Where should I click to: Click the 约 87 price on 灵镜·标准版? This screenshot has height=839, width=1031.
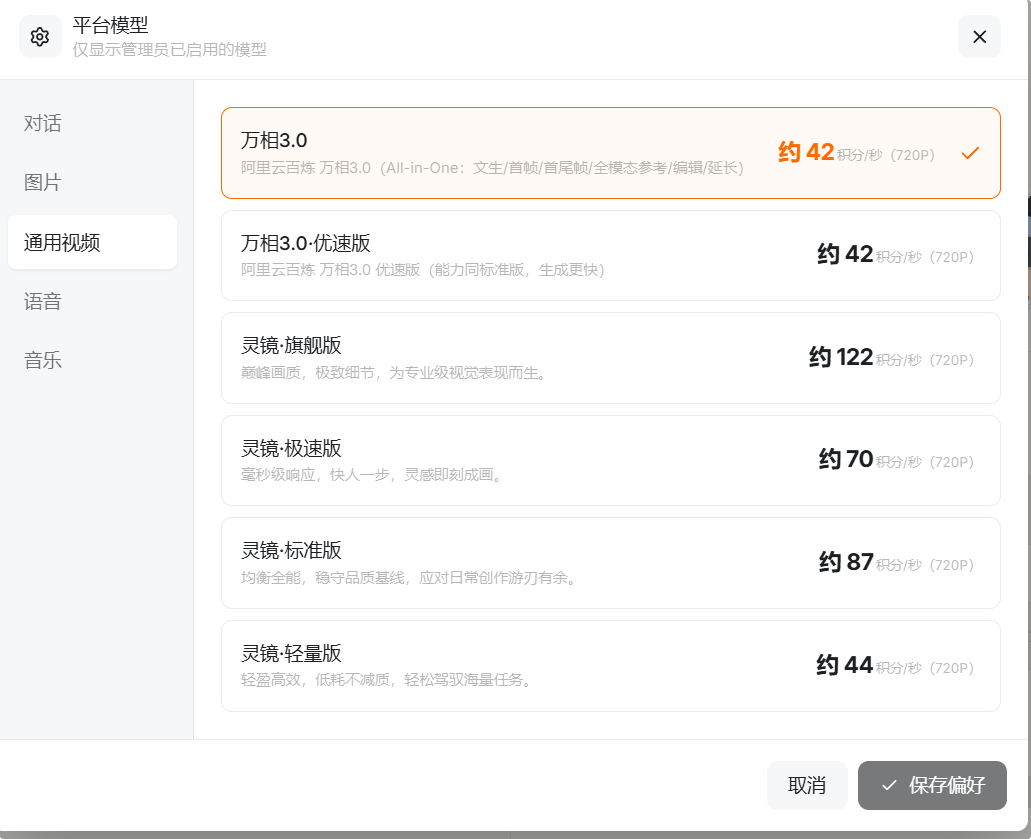[x=846, y=562]
